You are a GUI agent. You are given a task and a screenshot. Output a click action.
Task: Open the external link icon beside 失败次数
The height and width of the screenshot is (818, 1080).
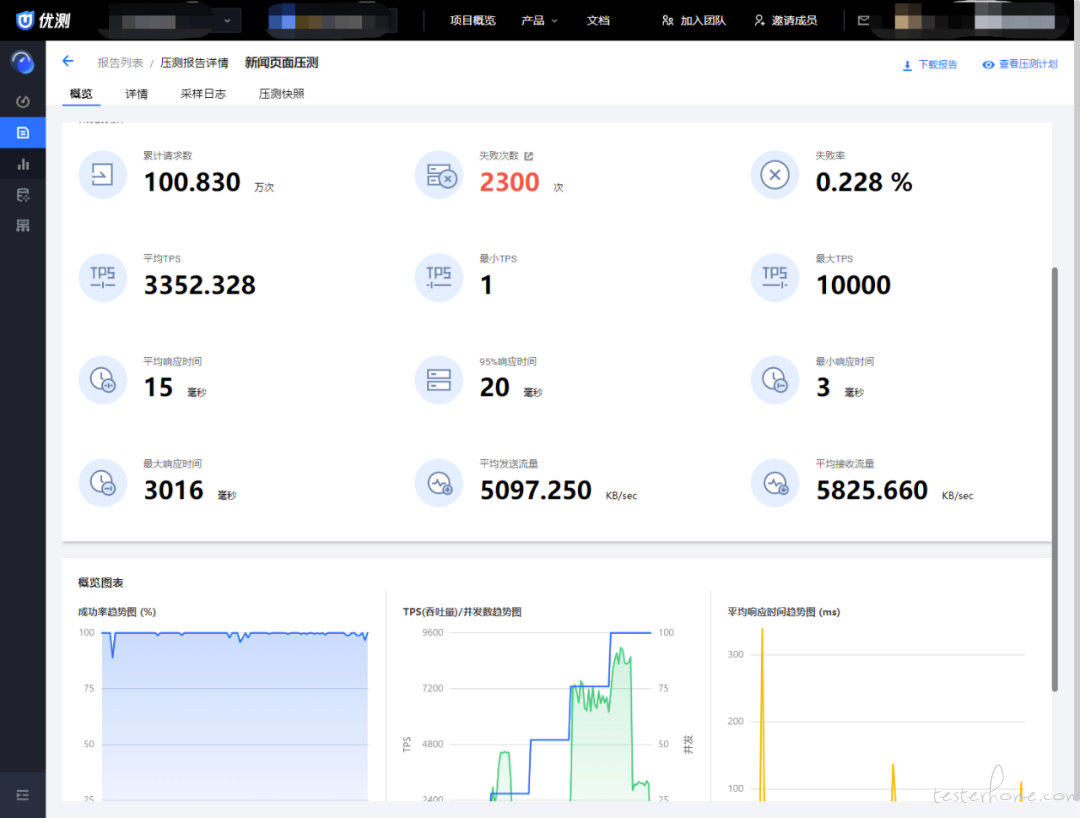click(529, 156)
